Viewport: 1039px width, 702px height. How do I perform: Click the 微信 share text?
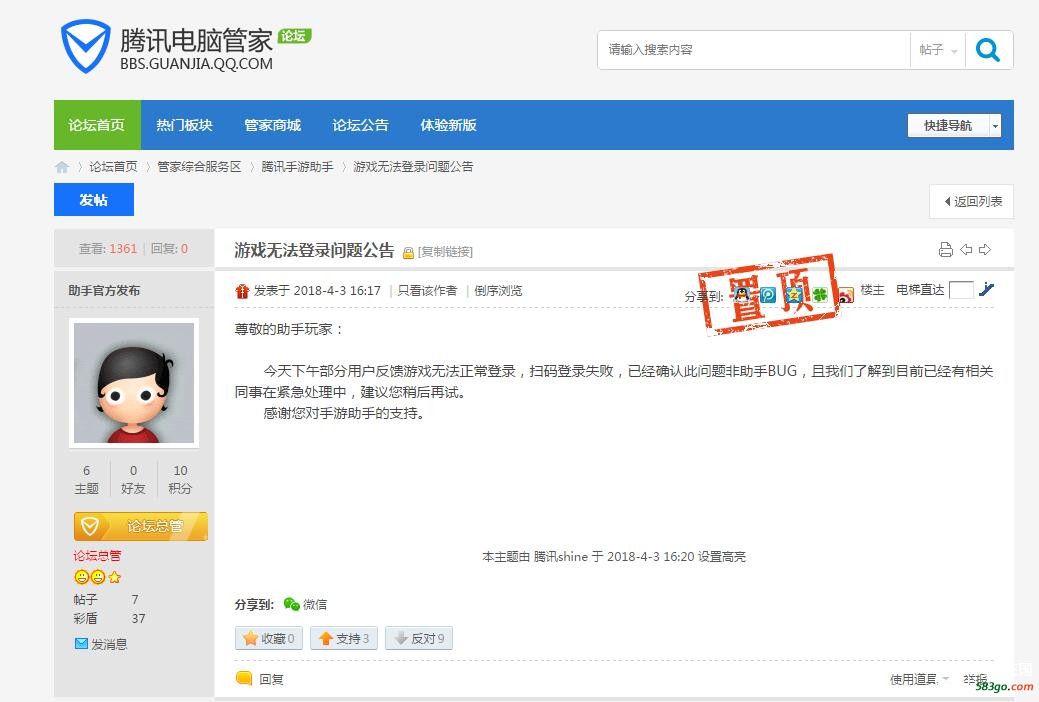coord(315,605)
